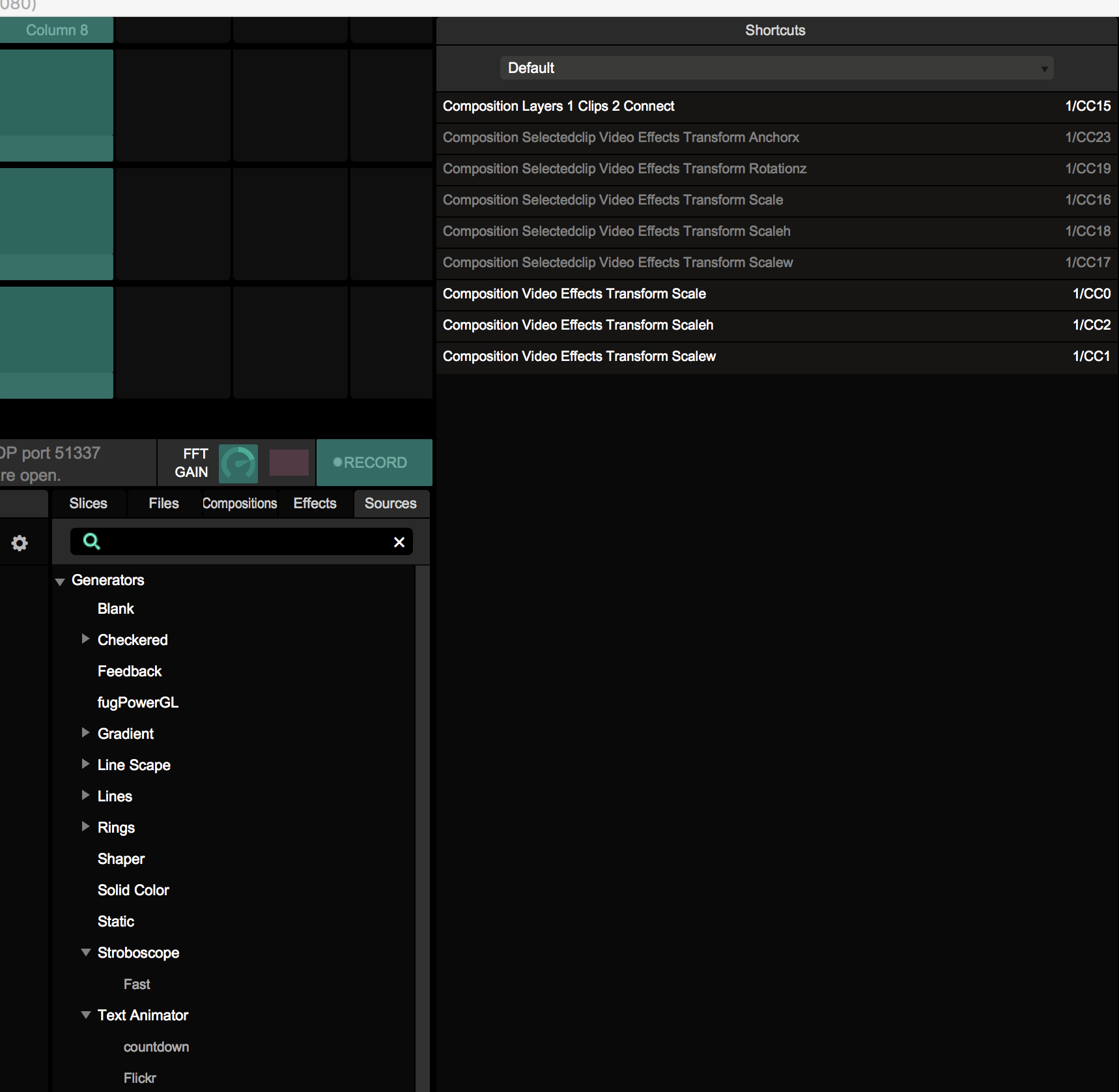The height and width of the screenshot is (1092, 1119).
Task: Click the dark red audio level swatch
Action: coord(289,463)
